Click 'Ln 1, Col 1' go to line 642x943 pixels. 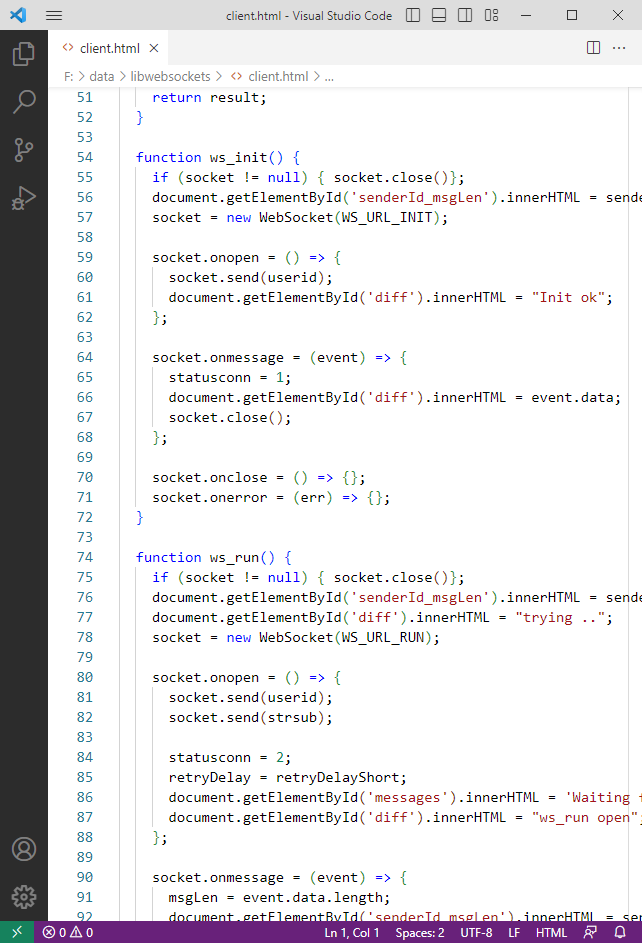tap(352, 932)
